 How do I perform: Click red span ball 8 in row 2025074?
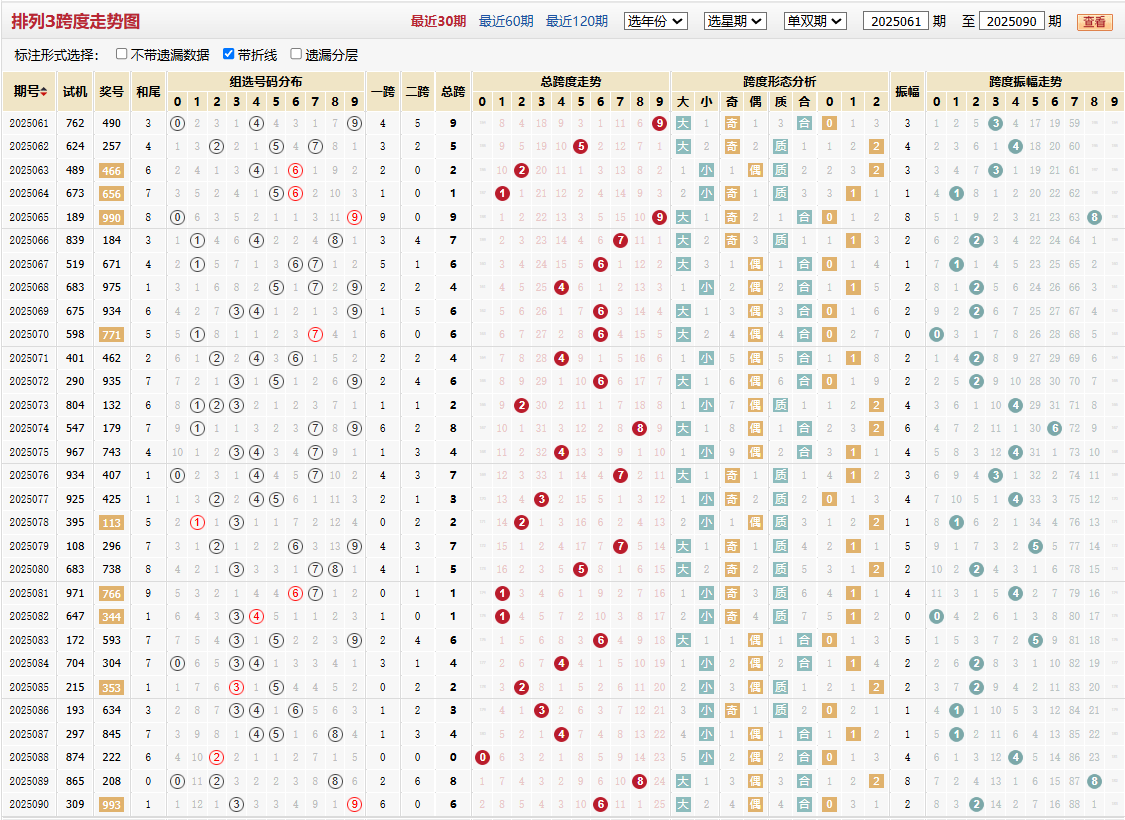[x=639, y=428]
